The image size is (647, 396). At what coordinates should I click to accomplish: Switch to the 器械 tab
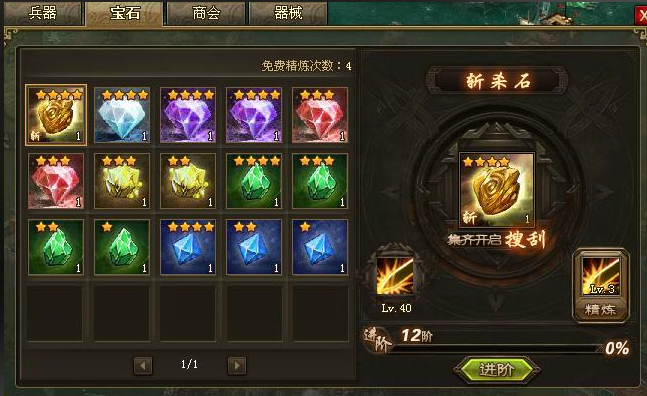point(288,13)
